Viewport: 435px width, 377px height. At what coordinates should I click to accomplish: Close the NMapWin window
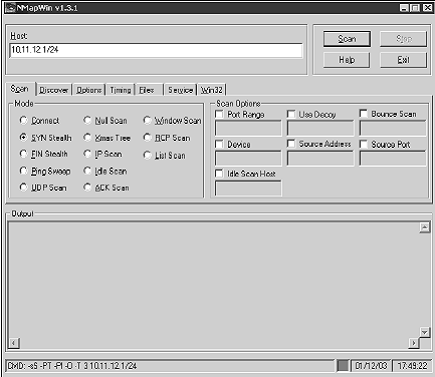pyautogui.click(x=427, y=8)
